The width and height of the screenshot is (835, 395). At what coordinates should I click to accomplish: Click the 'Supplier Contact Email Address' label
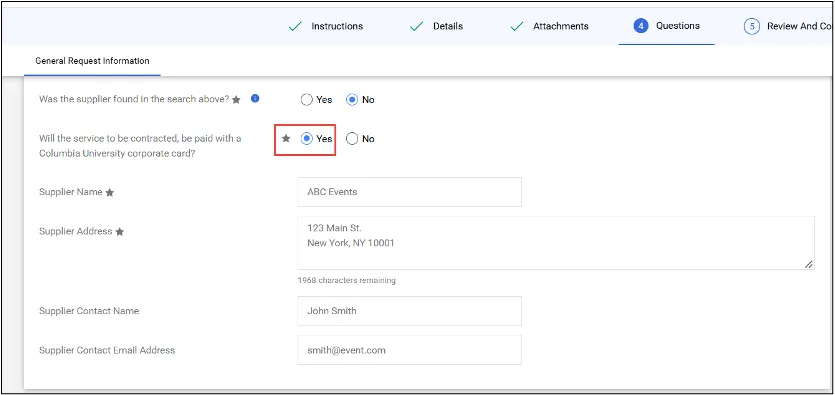(107, 350)
